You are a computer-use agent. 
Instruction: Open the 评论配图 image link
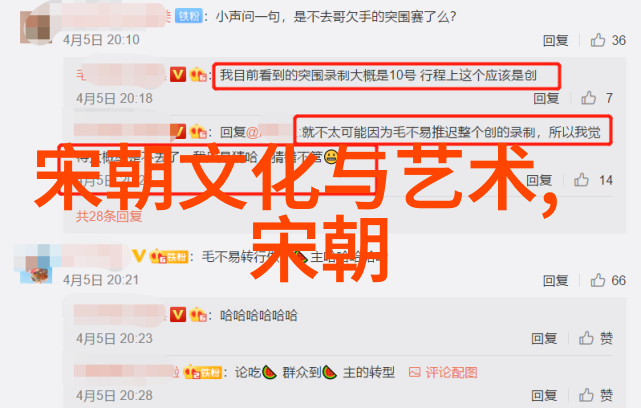tap(443, 372)
